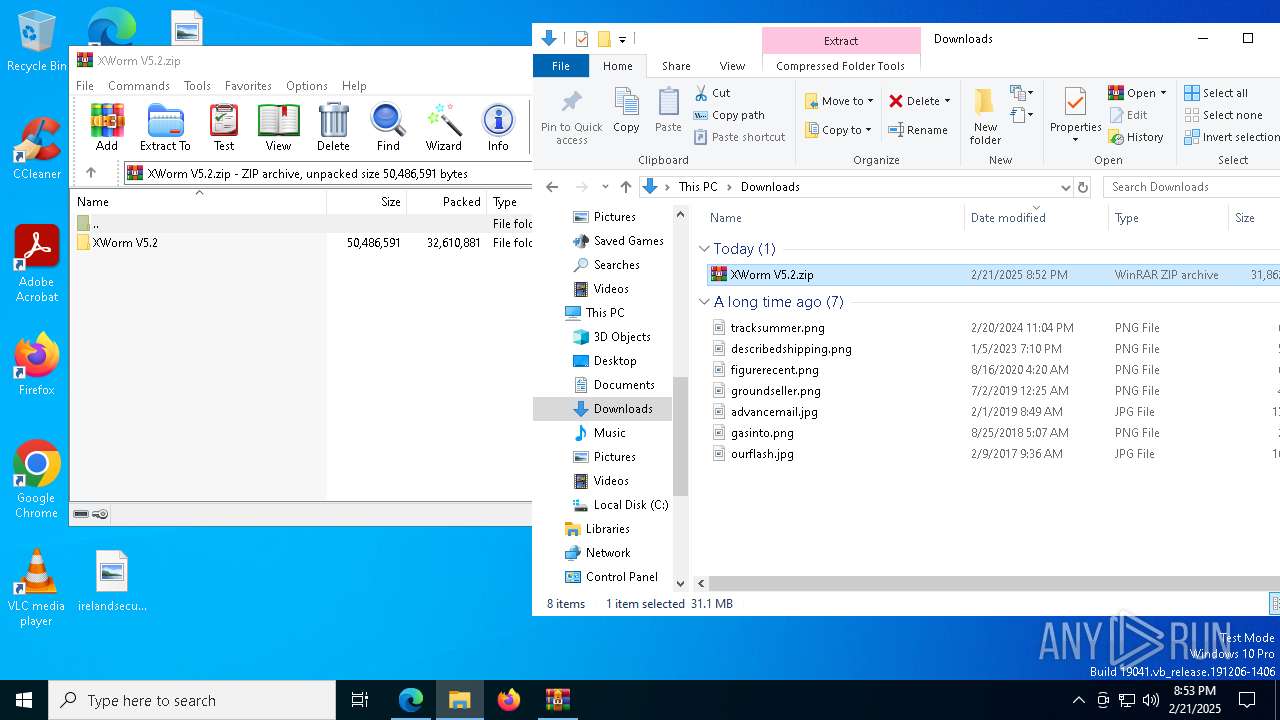Open WinRAR Tools menu

point(197,86)
